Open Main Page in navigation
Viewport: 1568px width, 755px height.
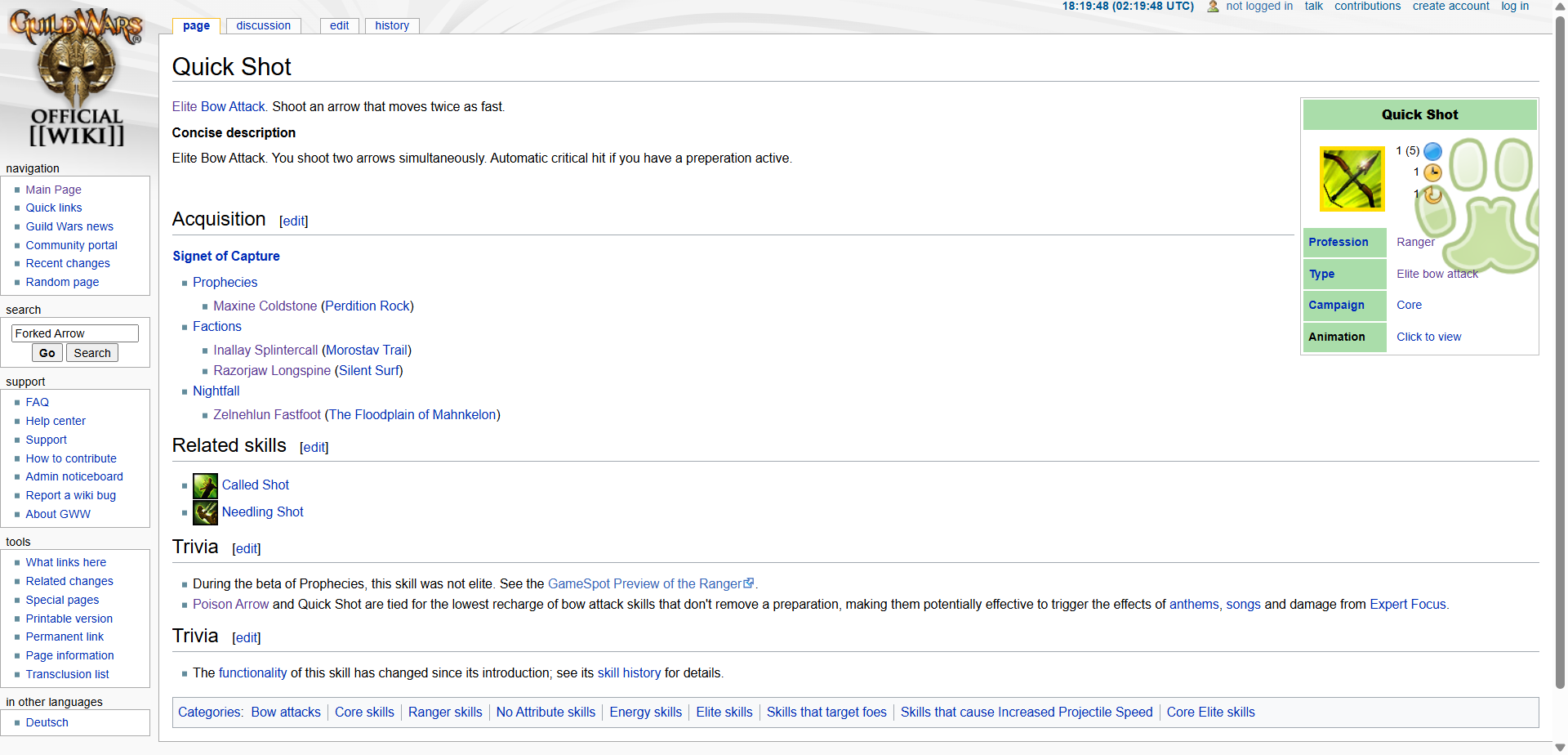[53, 190]
